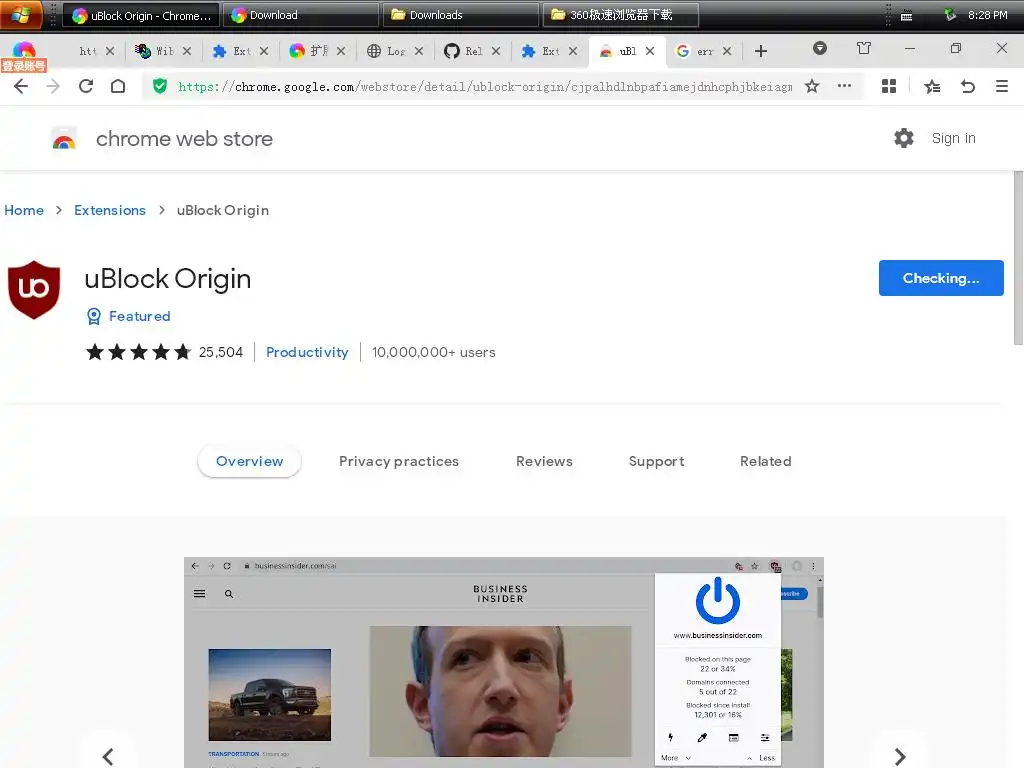
Task: Open web store settings gear
Action: (x=904, y=138)
